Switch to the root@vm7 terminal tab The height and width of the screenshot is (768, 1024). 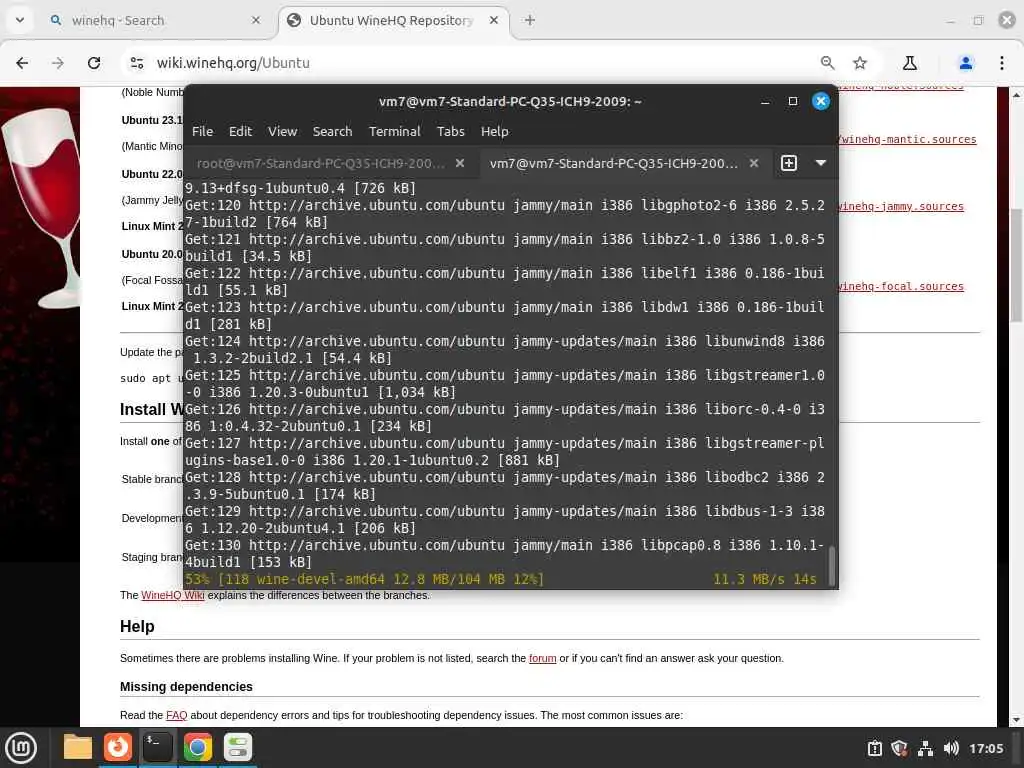tap(321, 163)
